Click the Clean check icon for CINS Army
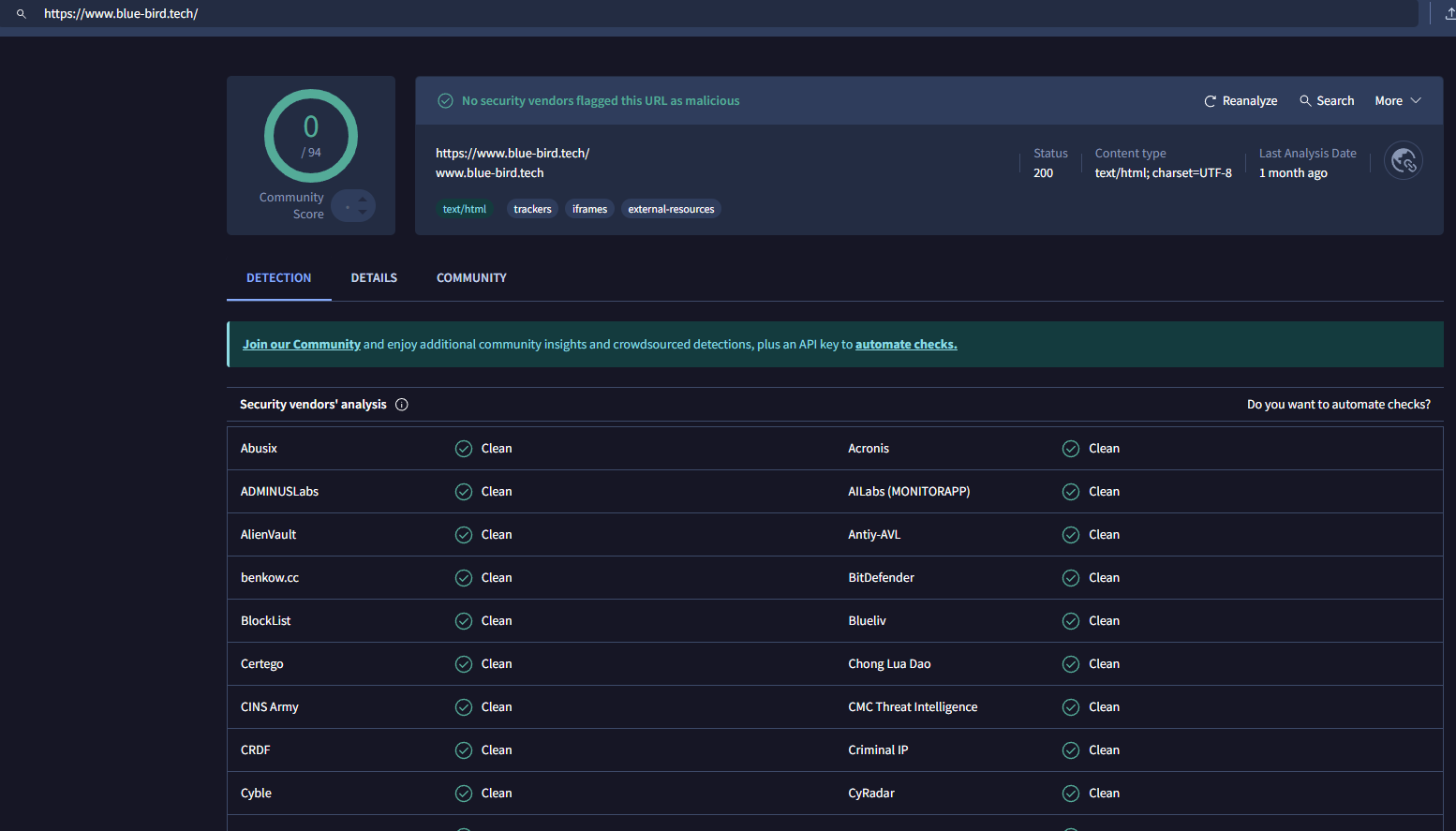Viewport: 1456px width, 831px height. [464, 707]
